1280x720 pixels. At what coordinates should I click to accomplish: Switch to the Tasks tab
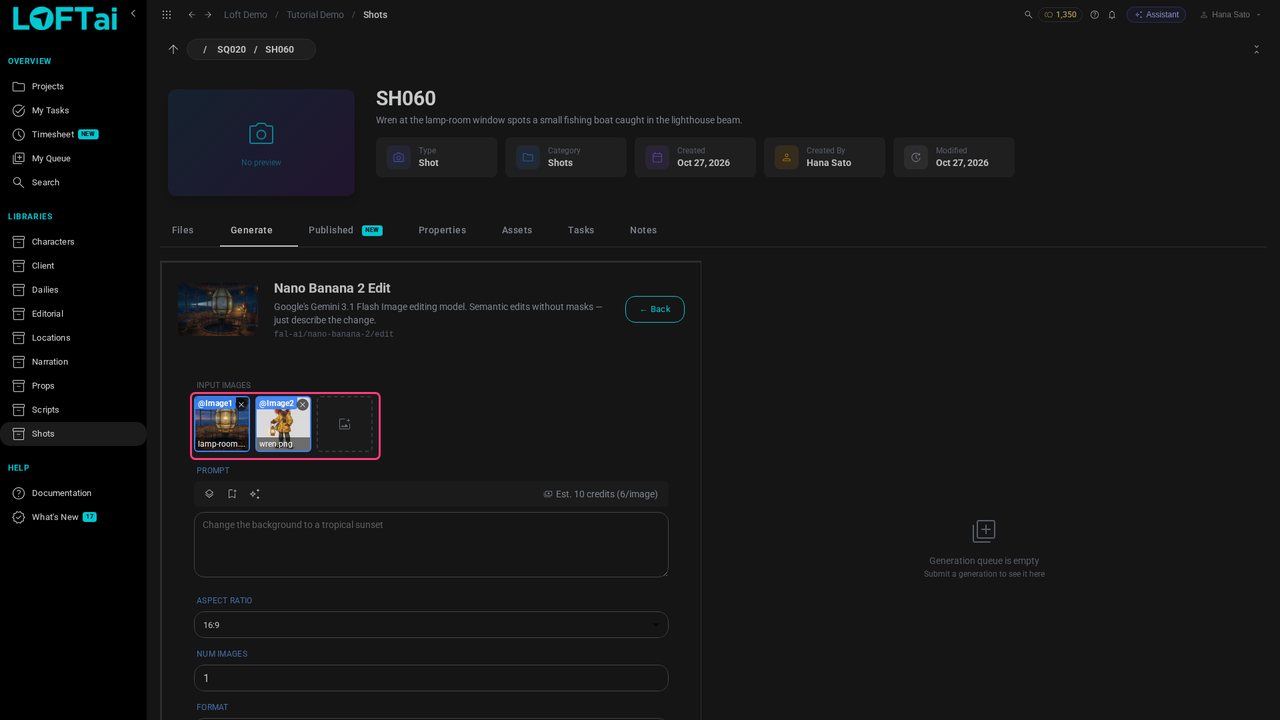[x=581, y=230]
